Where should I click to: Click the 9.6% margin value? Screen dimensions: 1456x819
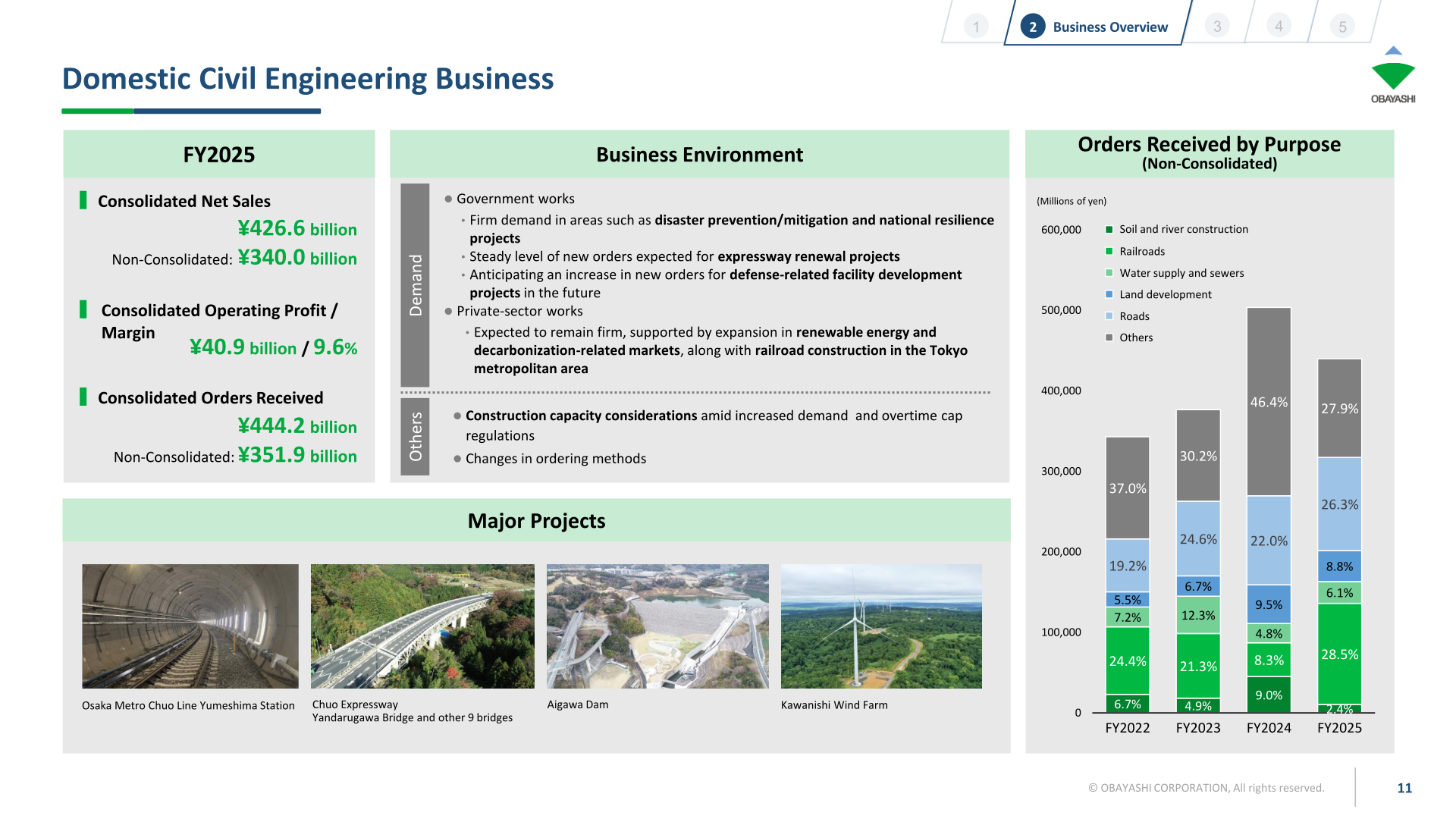(x=335, y=347)
